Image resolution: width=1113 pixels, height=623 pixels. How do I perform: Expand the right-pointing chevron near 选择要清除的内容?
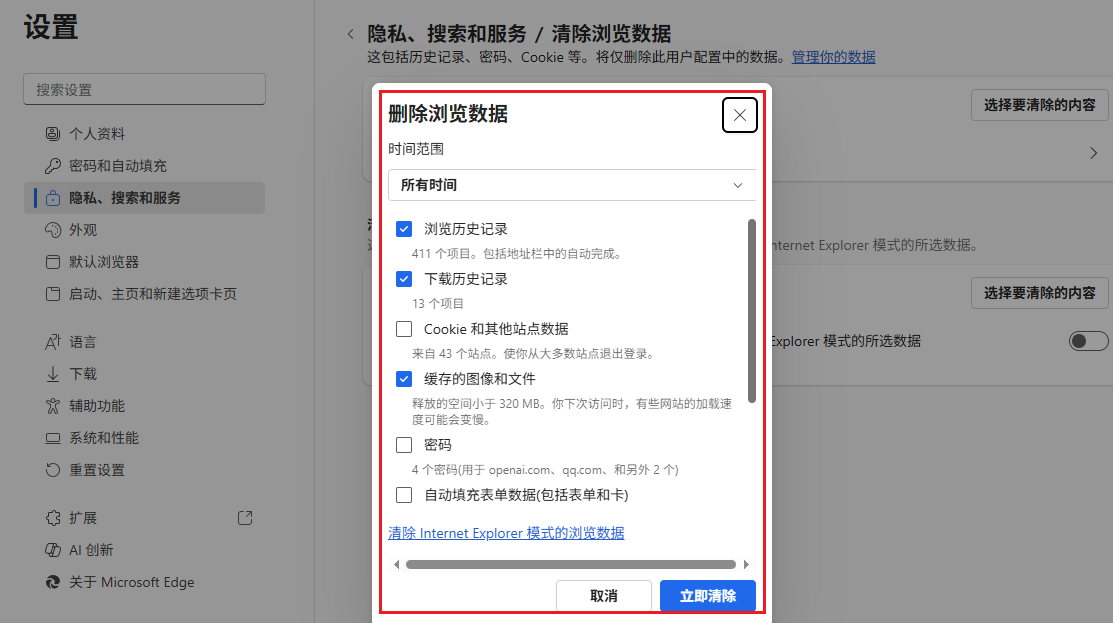(x=1094, y=153)
